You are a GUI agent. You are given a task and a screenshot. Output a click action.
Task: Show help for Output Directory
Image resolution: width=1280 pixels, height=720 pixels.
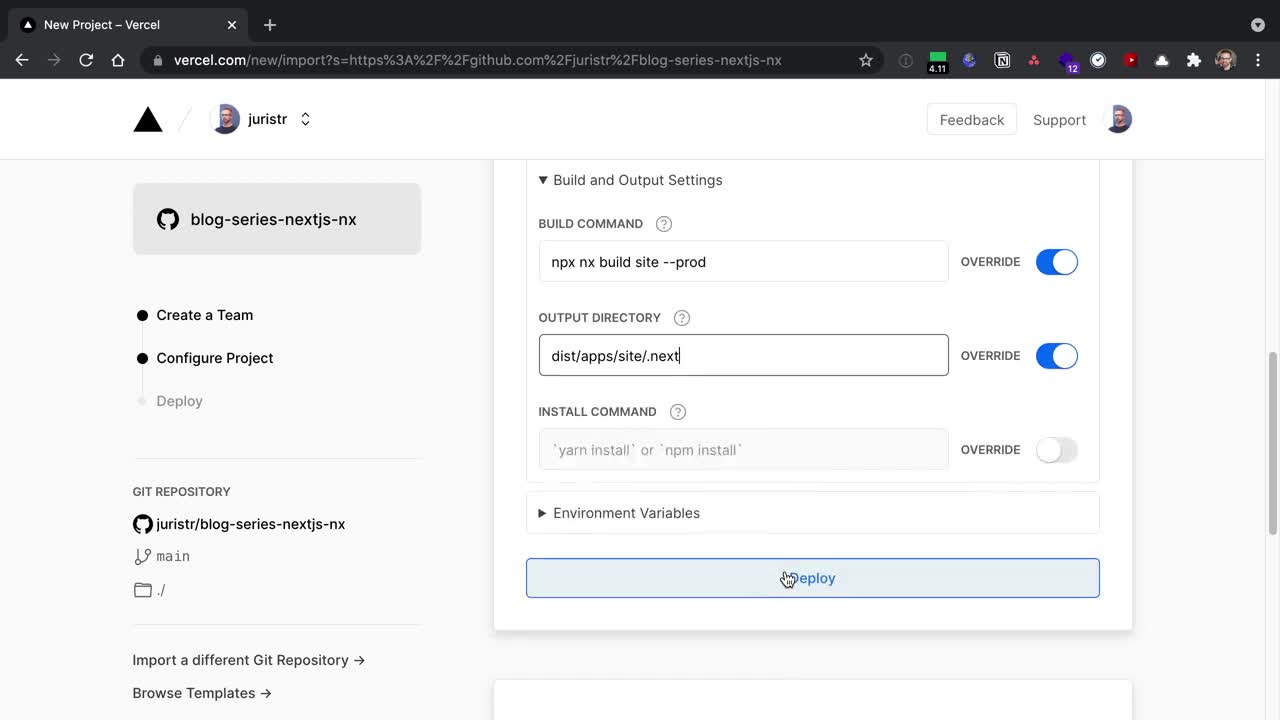pyautogui.click(x=682, y=318)
